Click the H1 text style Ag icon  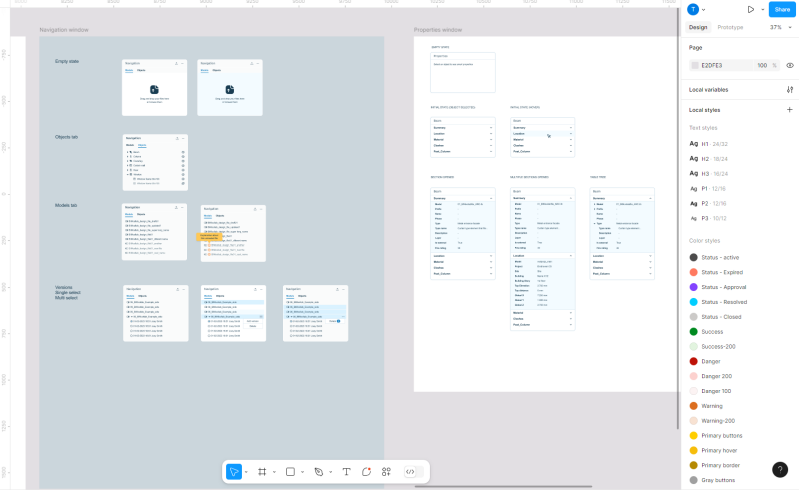coord(694,144)
